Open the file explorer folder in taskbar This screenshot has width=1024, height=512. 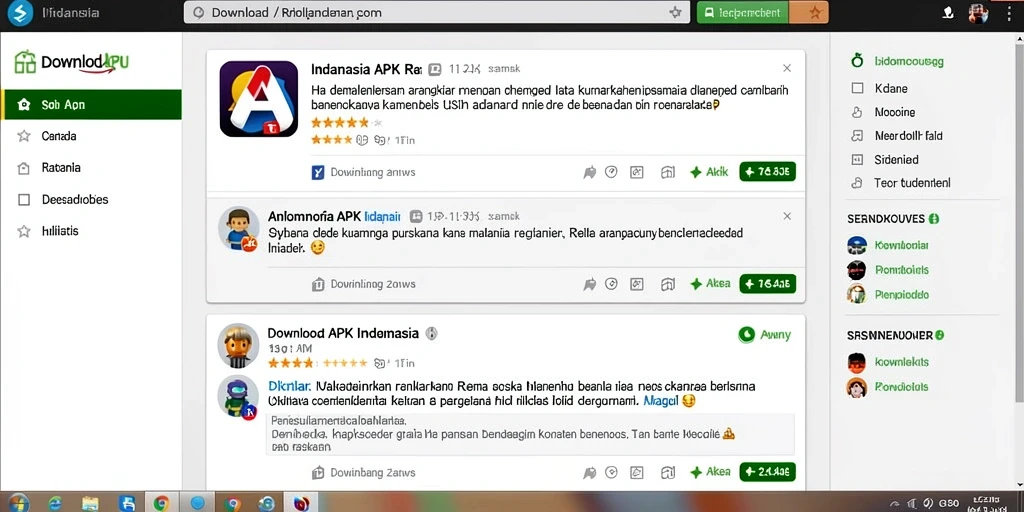pyautogui.click(x=90, y=504)
